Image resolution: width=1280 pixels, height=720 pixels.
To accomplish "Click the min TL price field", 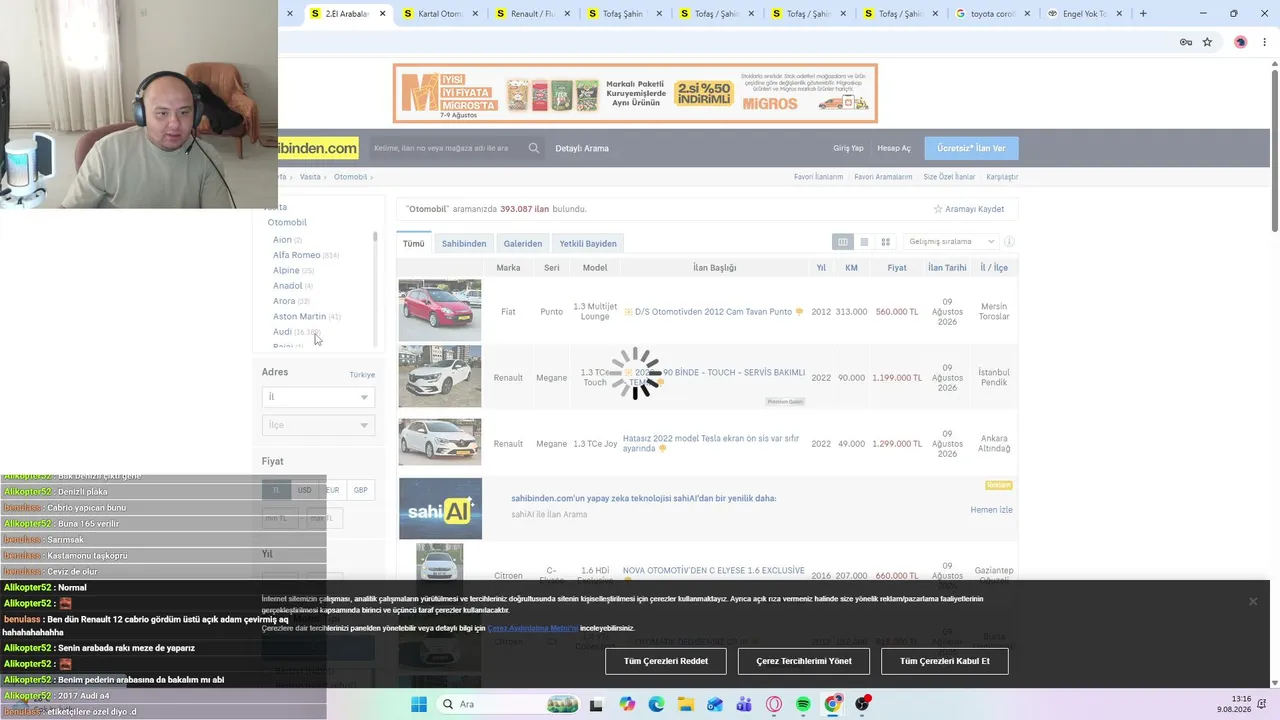I will pos(280,518).
